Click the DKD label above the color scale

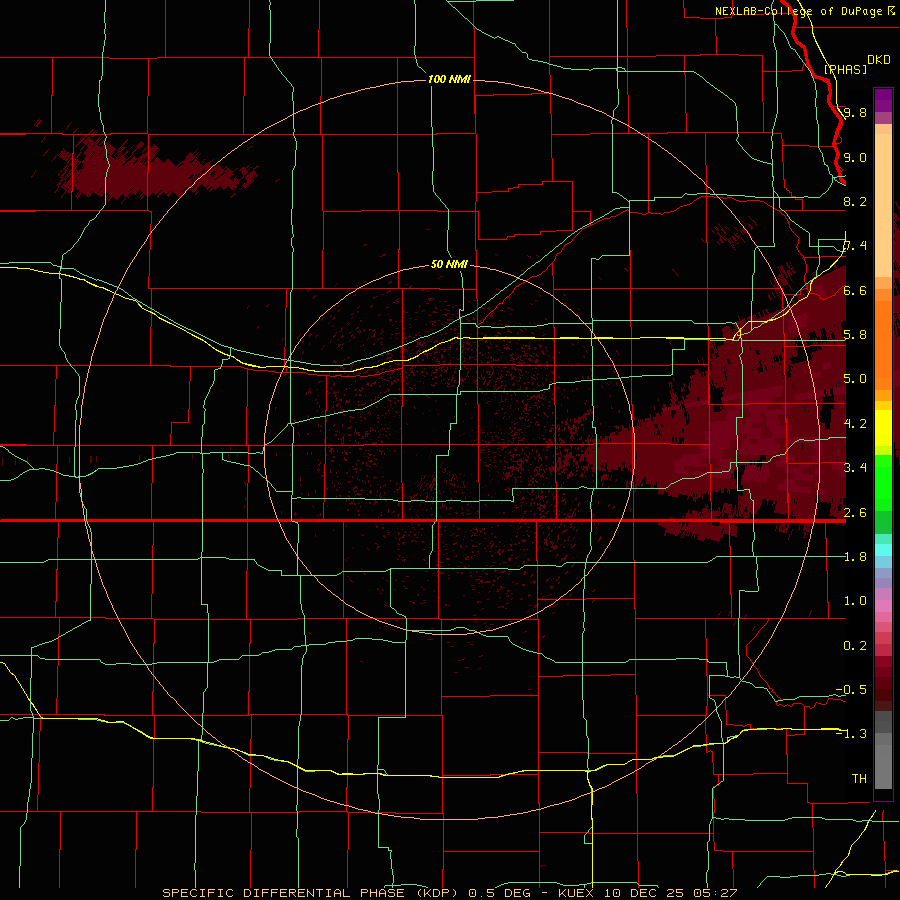point(879,60)
